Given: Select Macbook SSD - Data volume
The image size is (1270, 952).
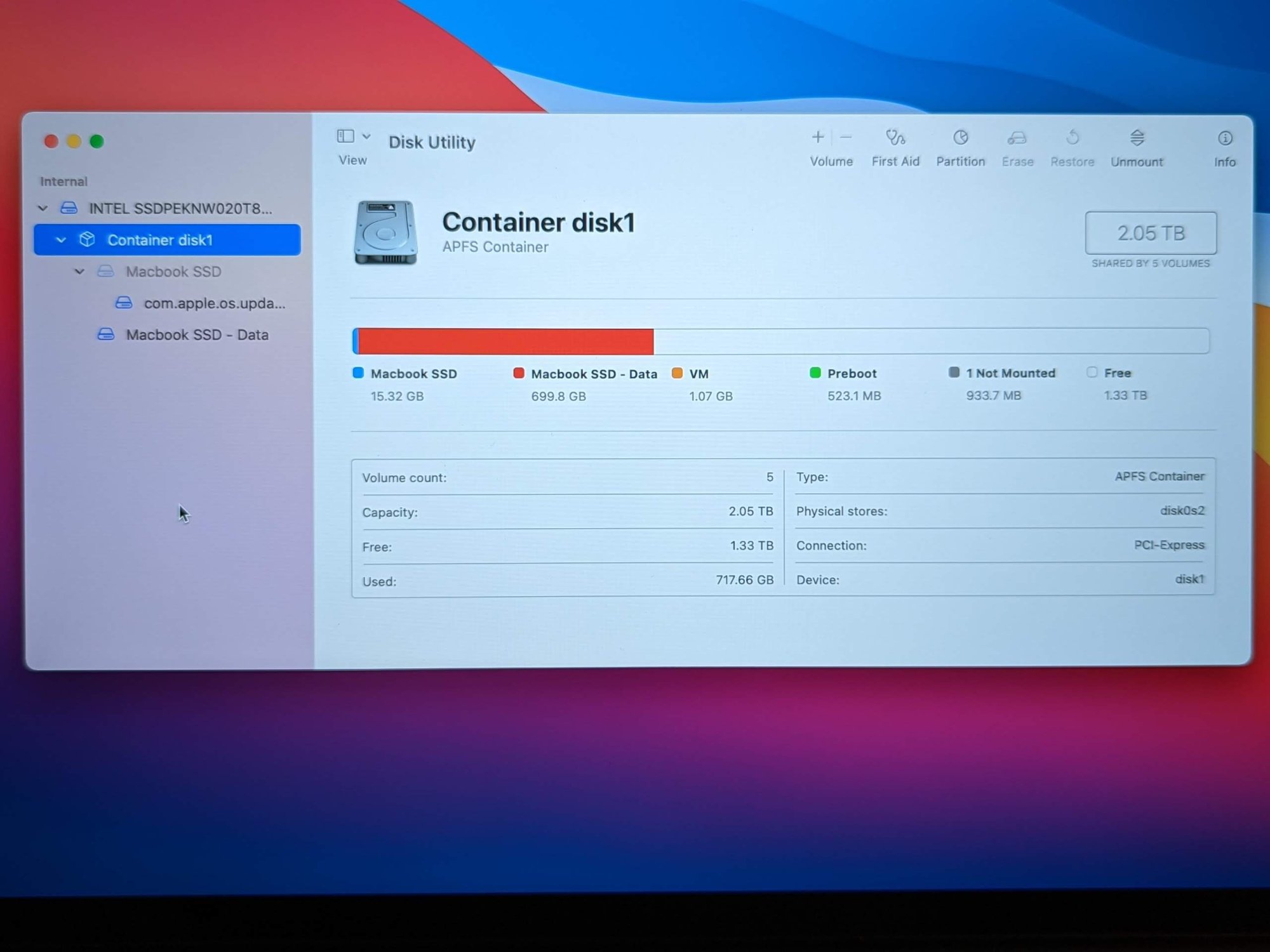Looking at the screenshot, I should [197, 334].
